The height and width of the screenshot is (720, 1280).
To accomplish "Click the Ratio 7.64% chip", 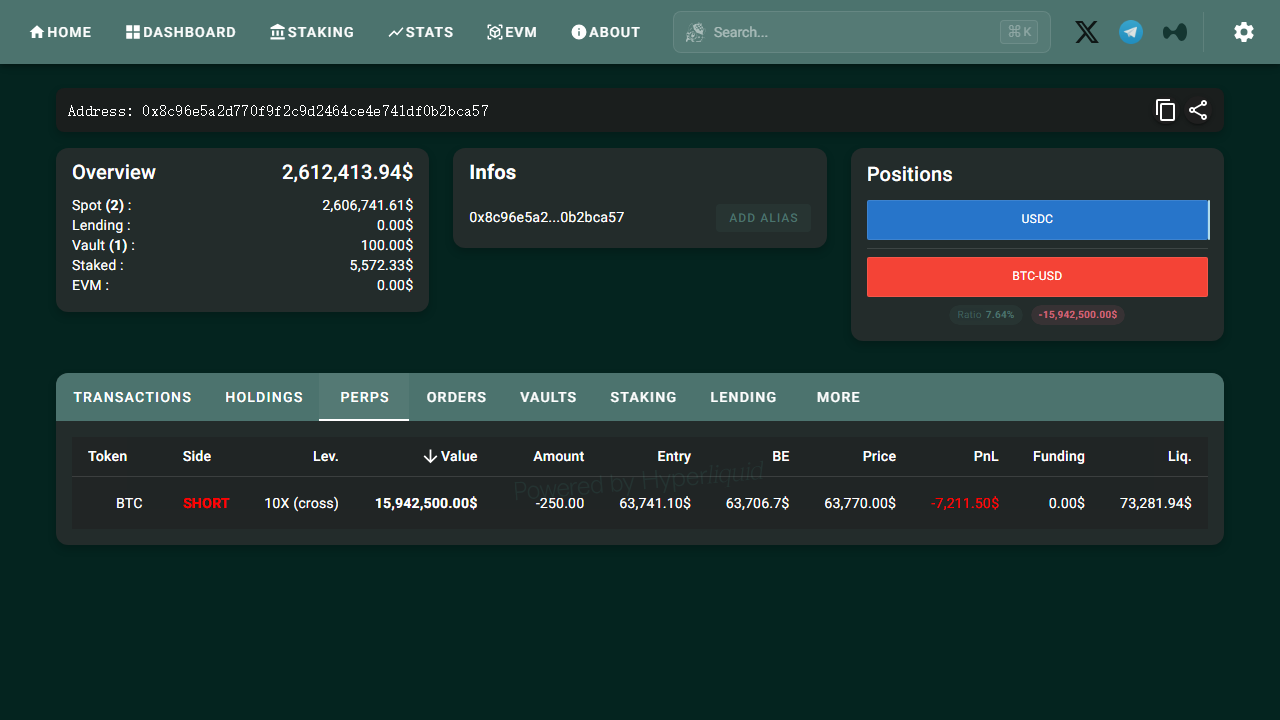I will coord(985,315).
